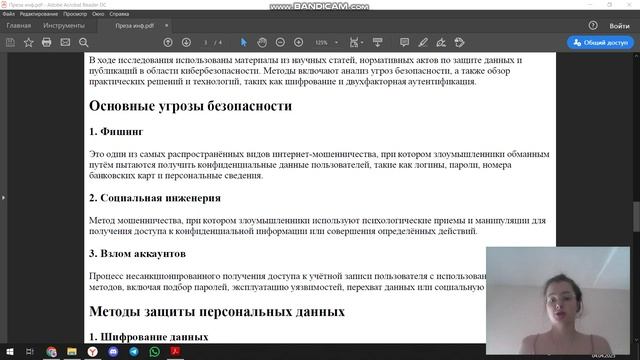Viewport: 640px width, 360px height.
Task: Open Task View on the taskbar
Action: click(x=30, y=351)
